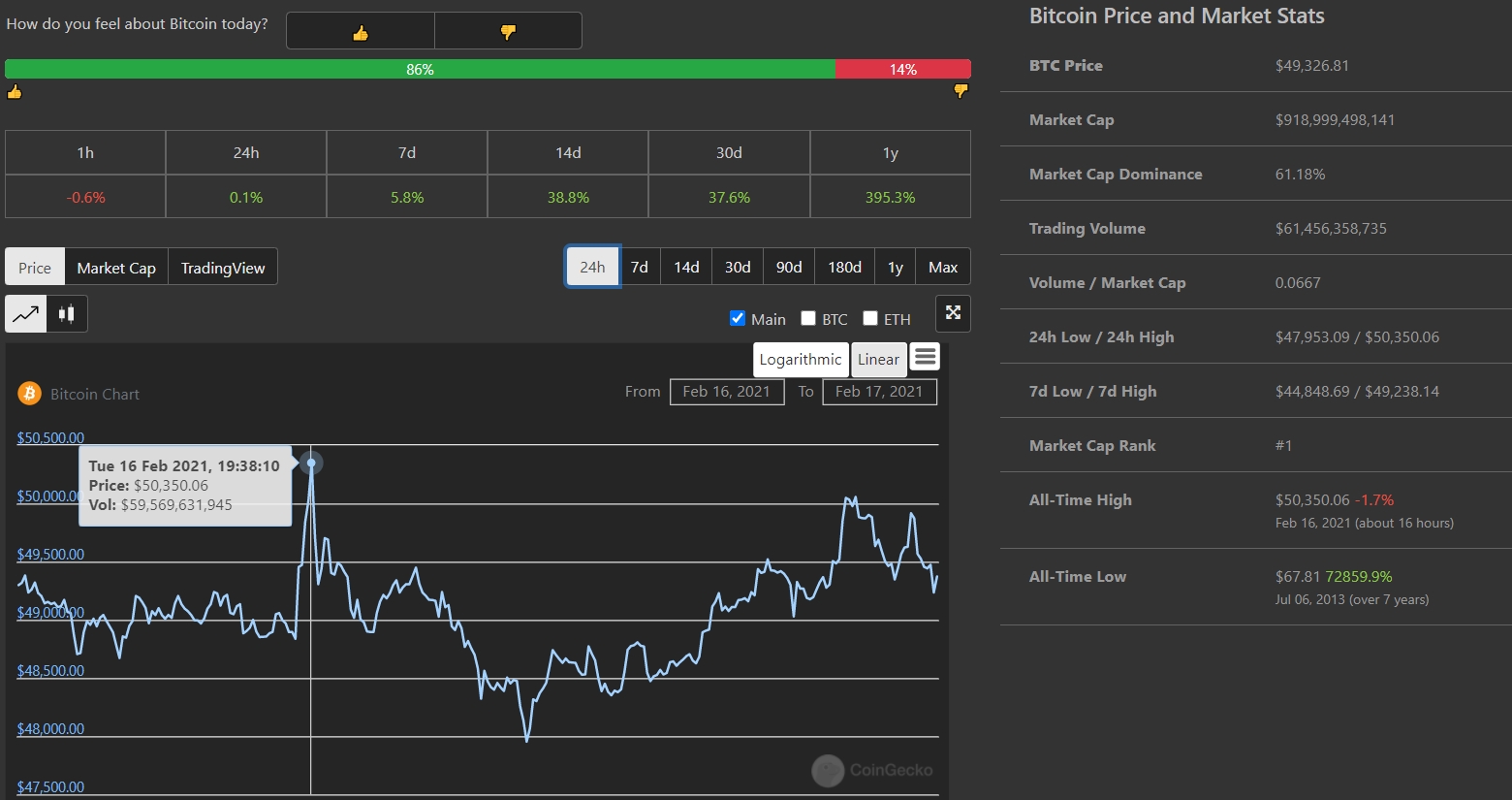The width and height of the screenshot is (1512, 800).
Task: Click the BTC Price value $49,326.81
Action: click(1312, 66)
